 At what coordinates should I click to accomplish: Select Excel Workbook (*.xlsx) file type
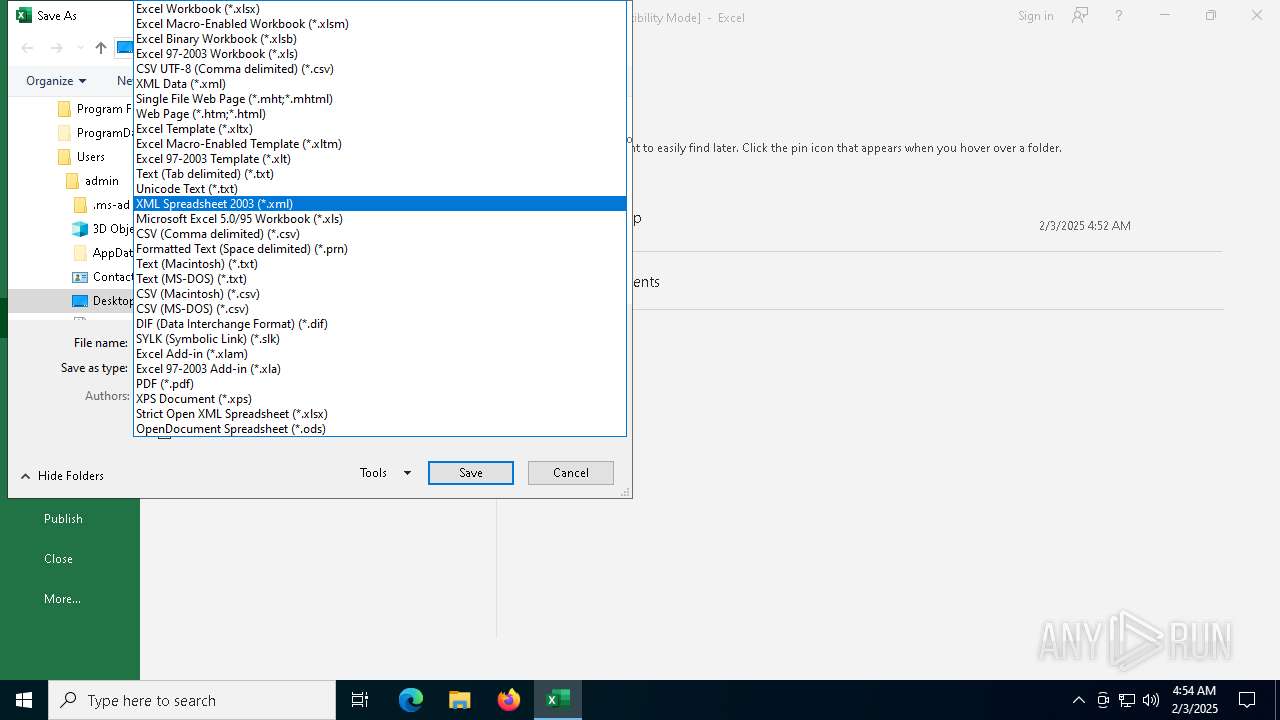point(380,9)
